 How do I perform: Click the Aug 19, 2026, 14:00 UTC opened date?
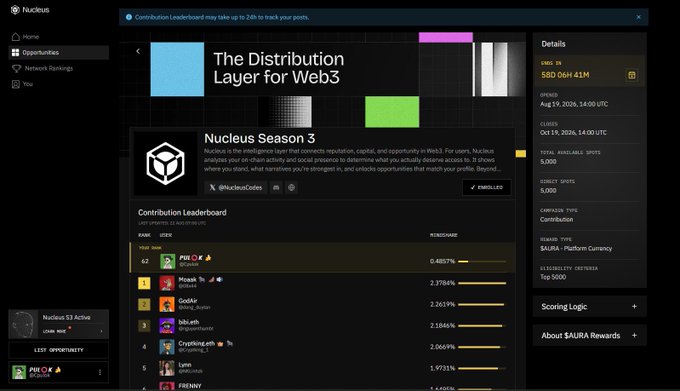574,104
